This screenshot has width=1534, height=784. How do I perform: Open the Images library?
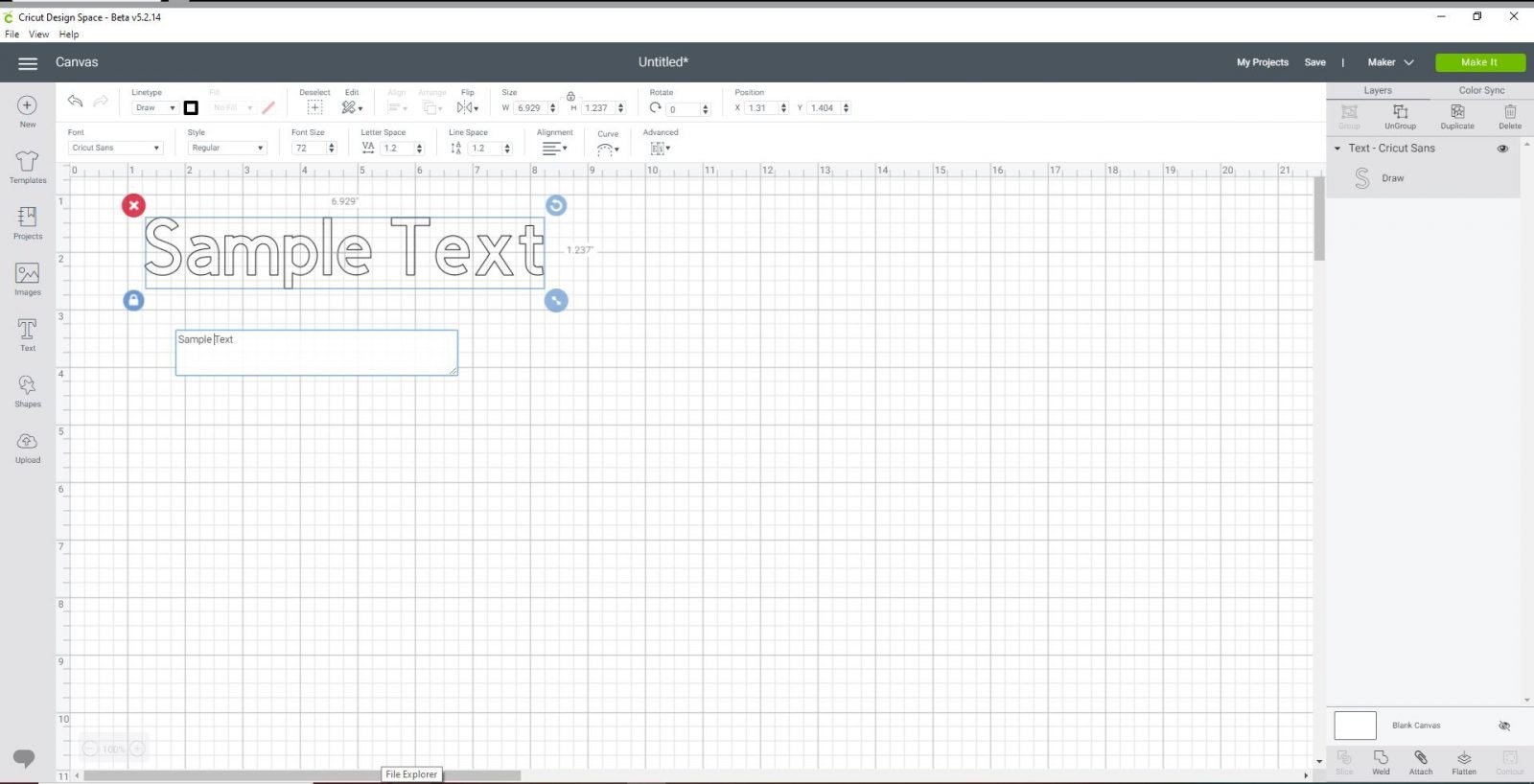tap(28, 278)
